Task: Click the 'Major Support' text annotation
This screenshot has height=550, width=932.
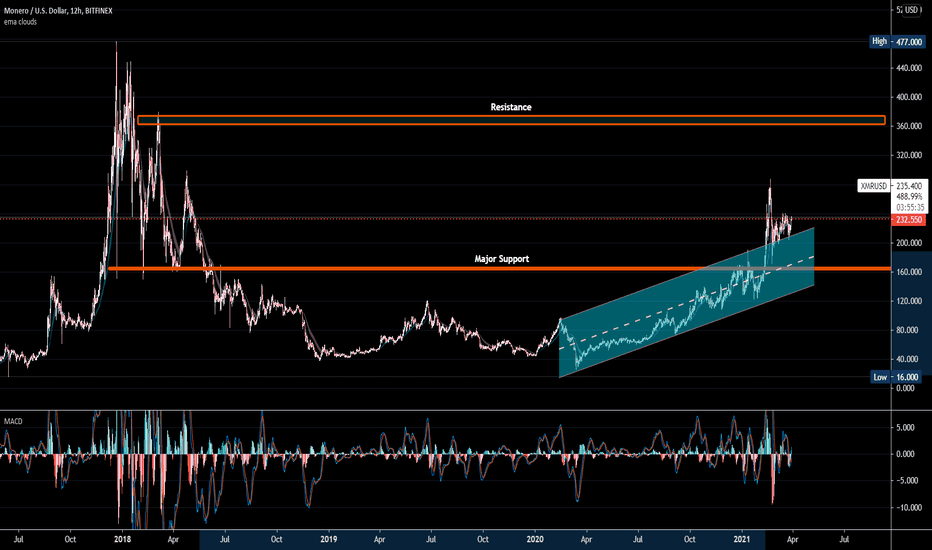Action: (502, 259)
